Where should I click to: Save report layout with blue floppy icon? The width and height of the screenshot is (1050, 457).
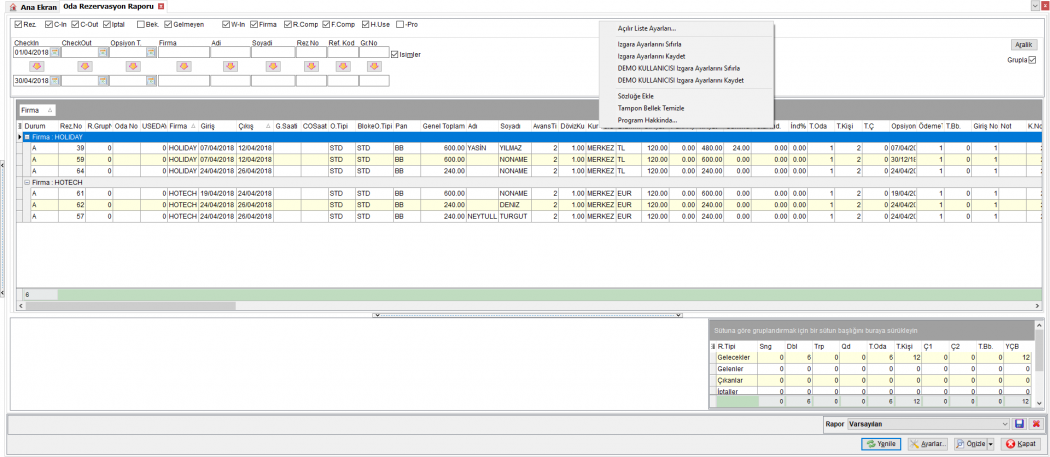[1019, 424]
